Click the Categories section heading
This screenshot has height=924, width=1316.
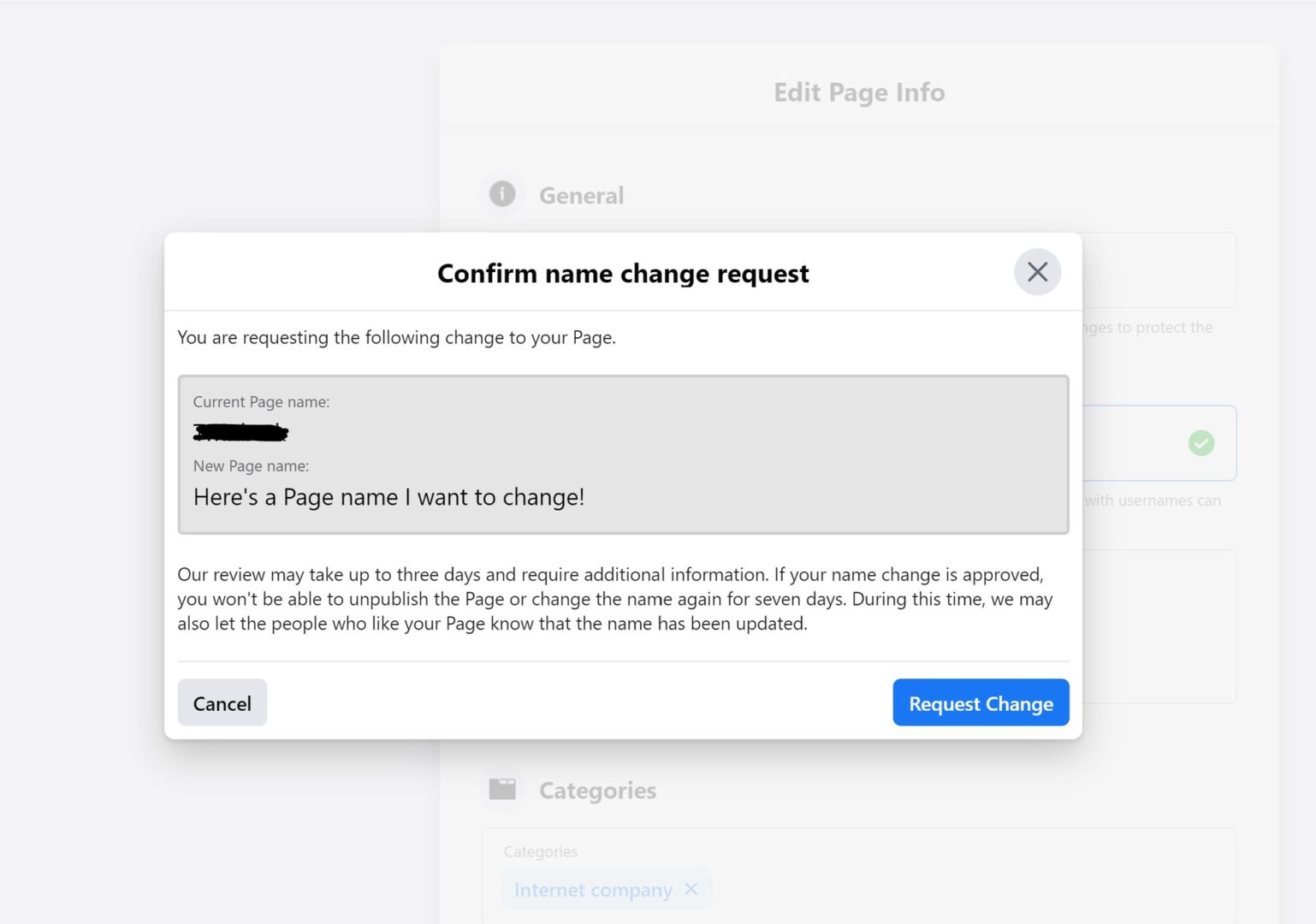tap(597, 791)
